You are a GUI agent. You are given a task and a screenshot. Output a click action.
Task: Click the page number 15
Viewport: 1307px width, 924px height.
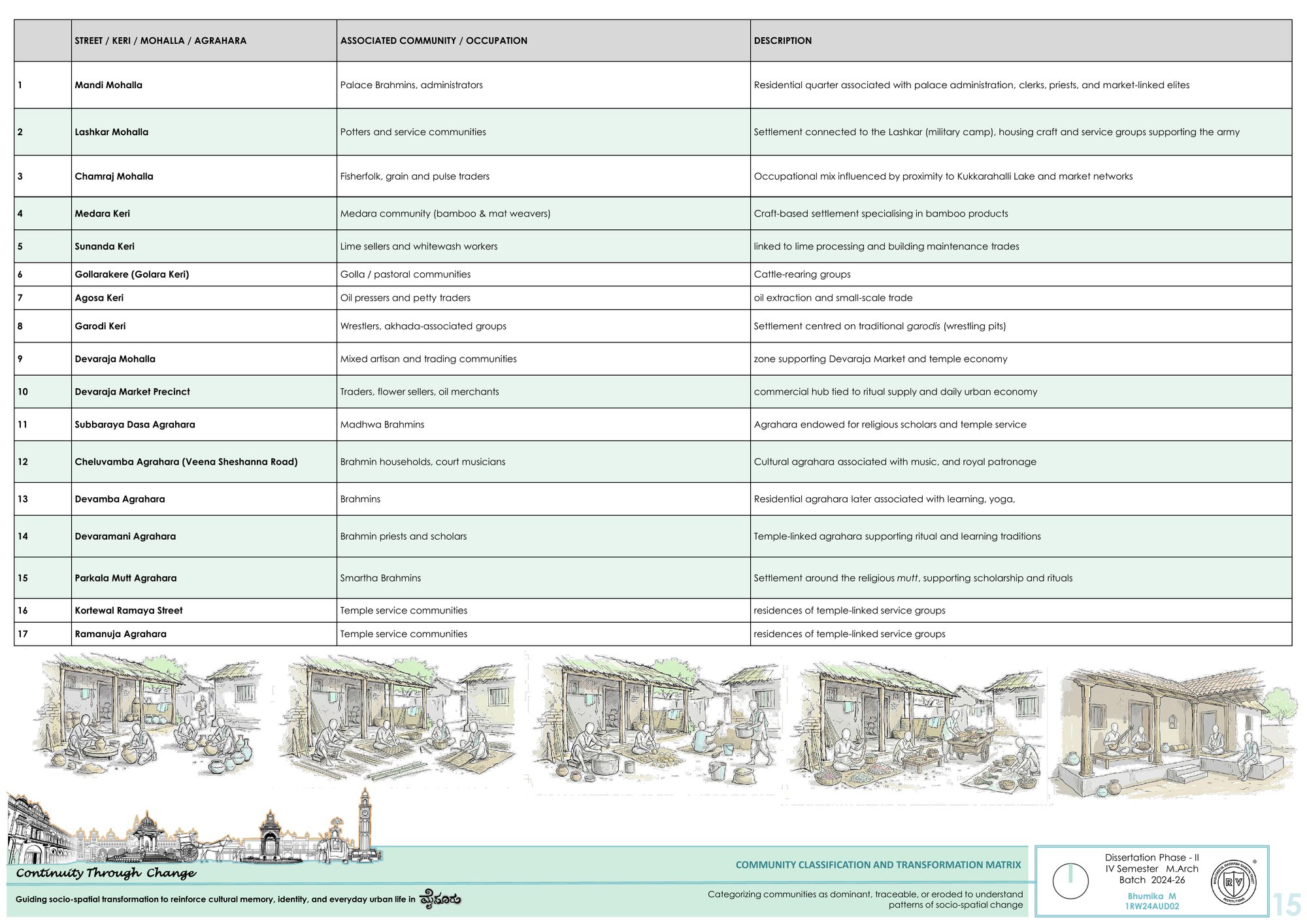point(1287,905)
